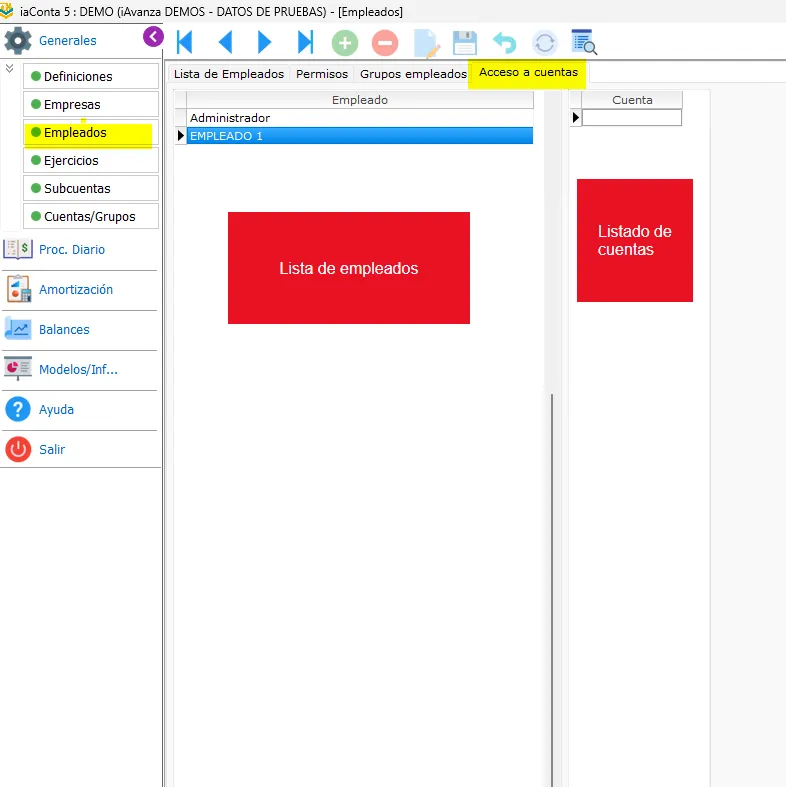Open Empresas section
786x787 pixels.
pyautogui.click(x=91, y=104)
